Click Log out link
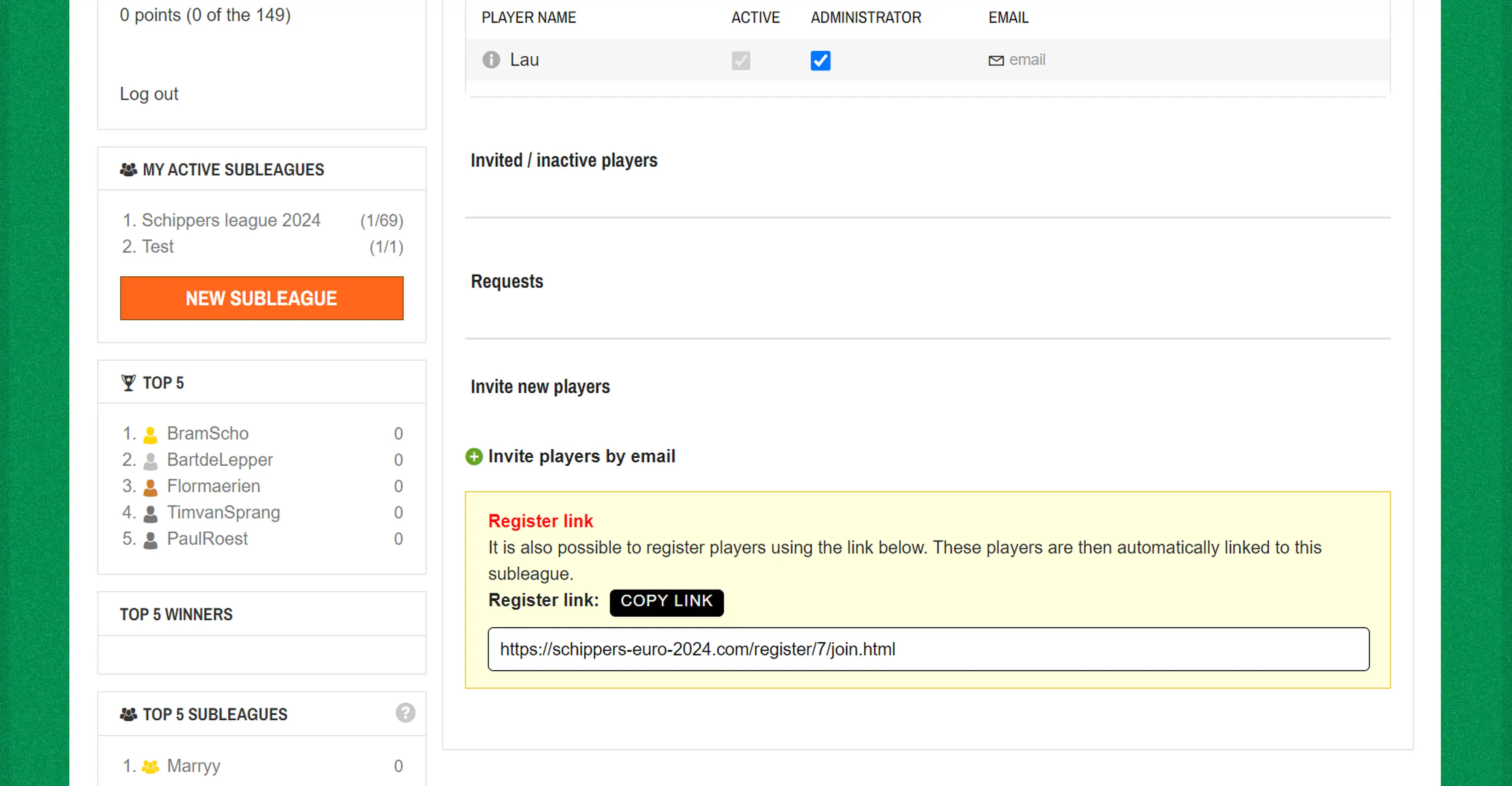This screenshot has height=786, width=1512. 148,94
